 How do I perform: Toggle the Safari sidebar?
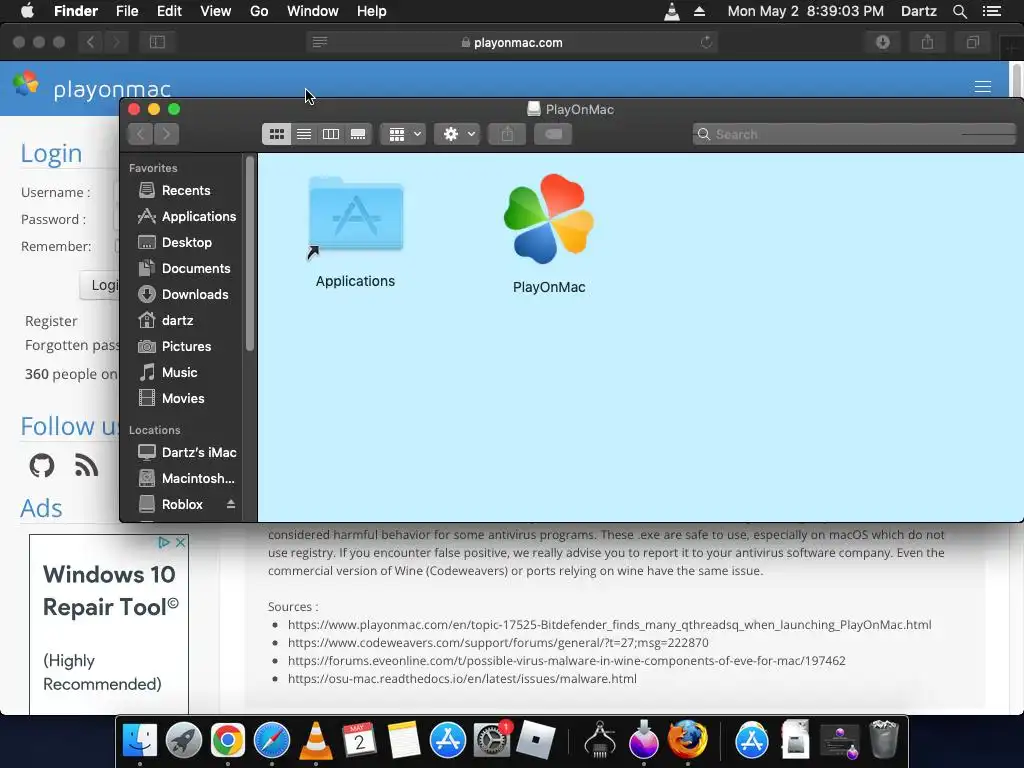(x=157, y=42)
